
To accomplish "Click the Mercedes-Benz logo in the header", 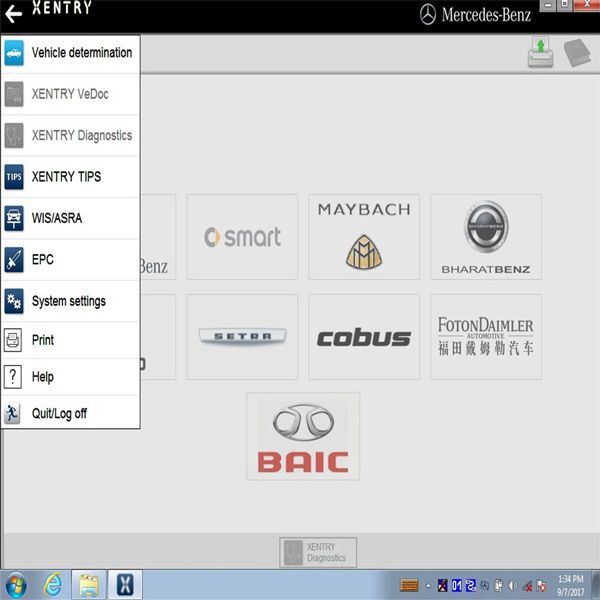I will [x=475, y=15].
